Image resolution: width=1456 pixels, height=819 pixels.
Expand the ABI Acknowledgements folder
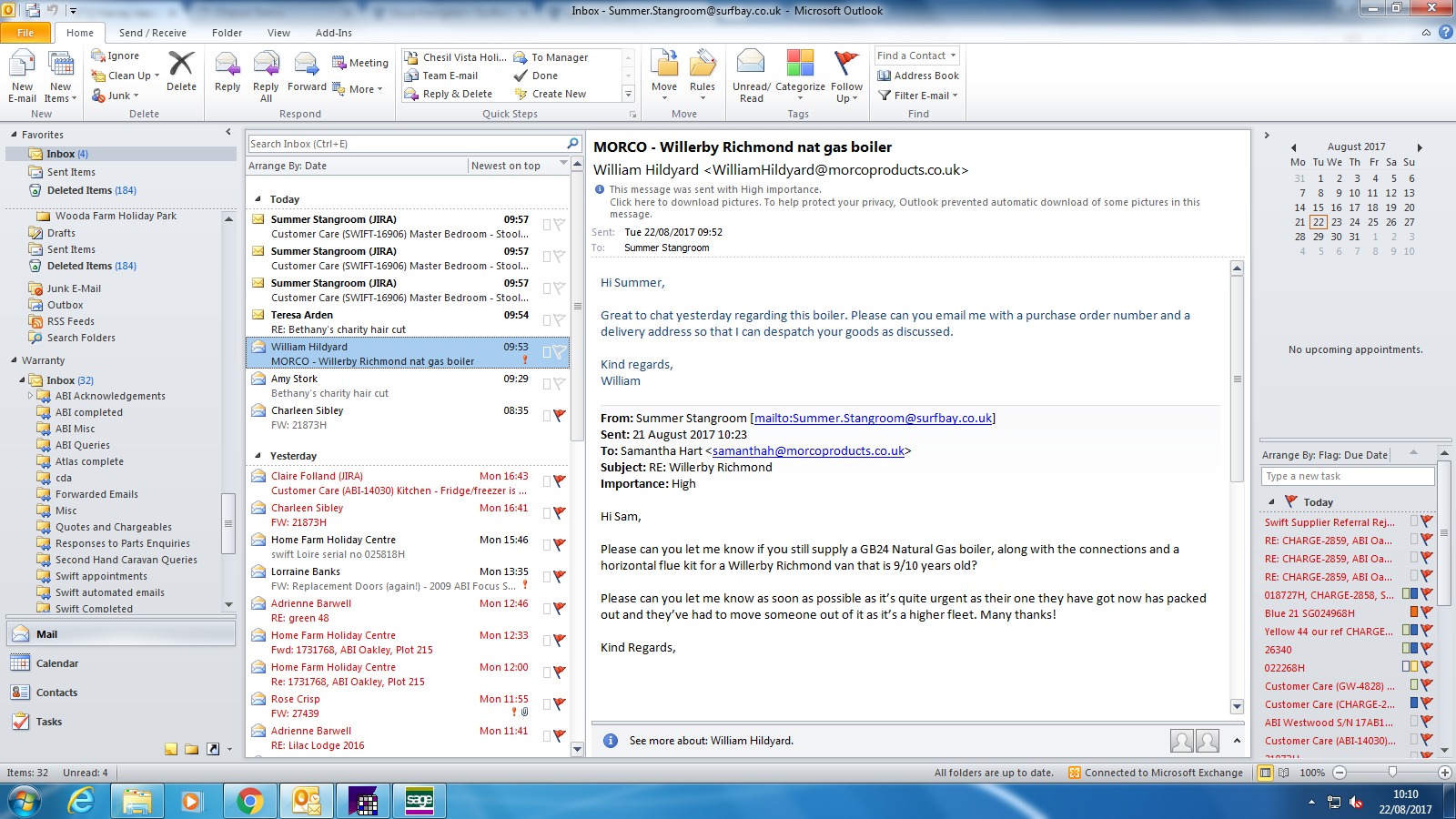pyautogui.click(x=31, y=396)
